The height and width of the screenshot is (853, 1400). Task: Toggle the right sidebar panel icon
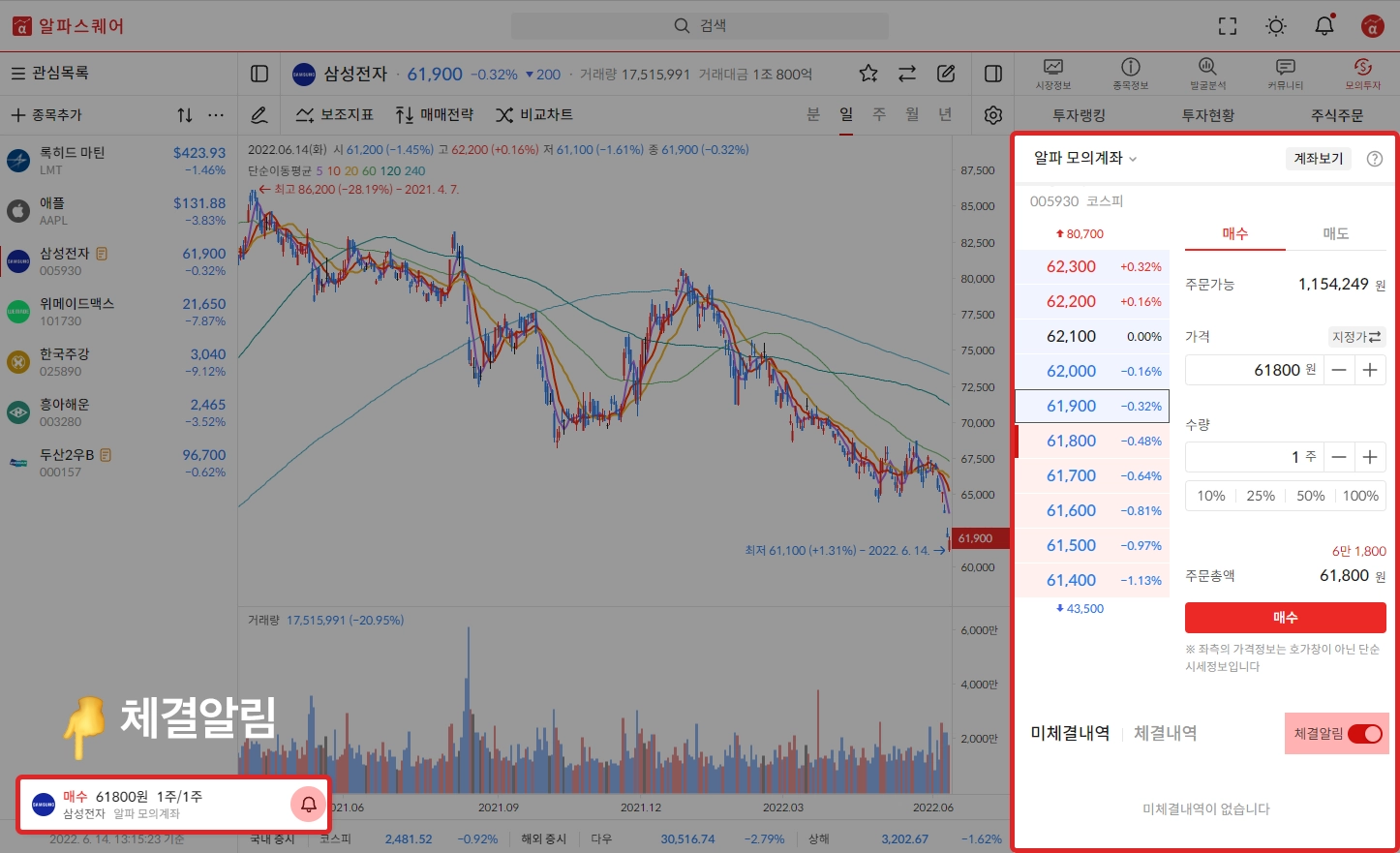(993, 74)
